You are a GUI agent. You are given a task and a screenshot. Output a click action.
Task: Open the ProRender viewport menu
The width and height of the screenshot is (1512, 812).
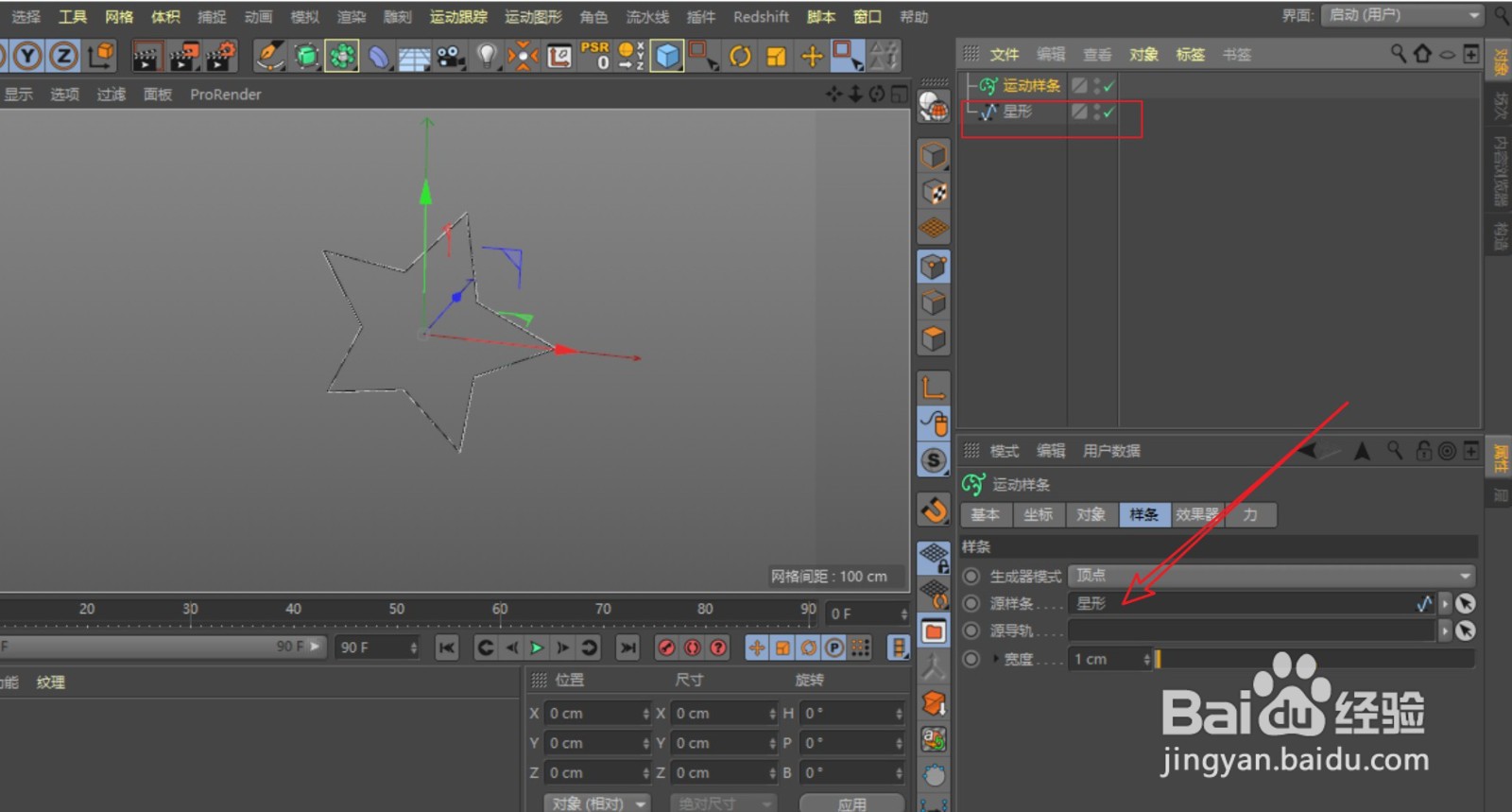[225, 95]
